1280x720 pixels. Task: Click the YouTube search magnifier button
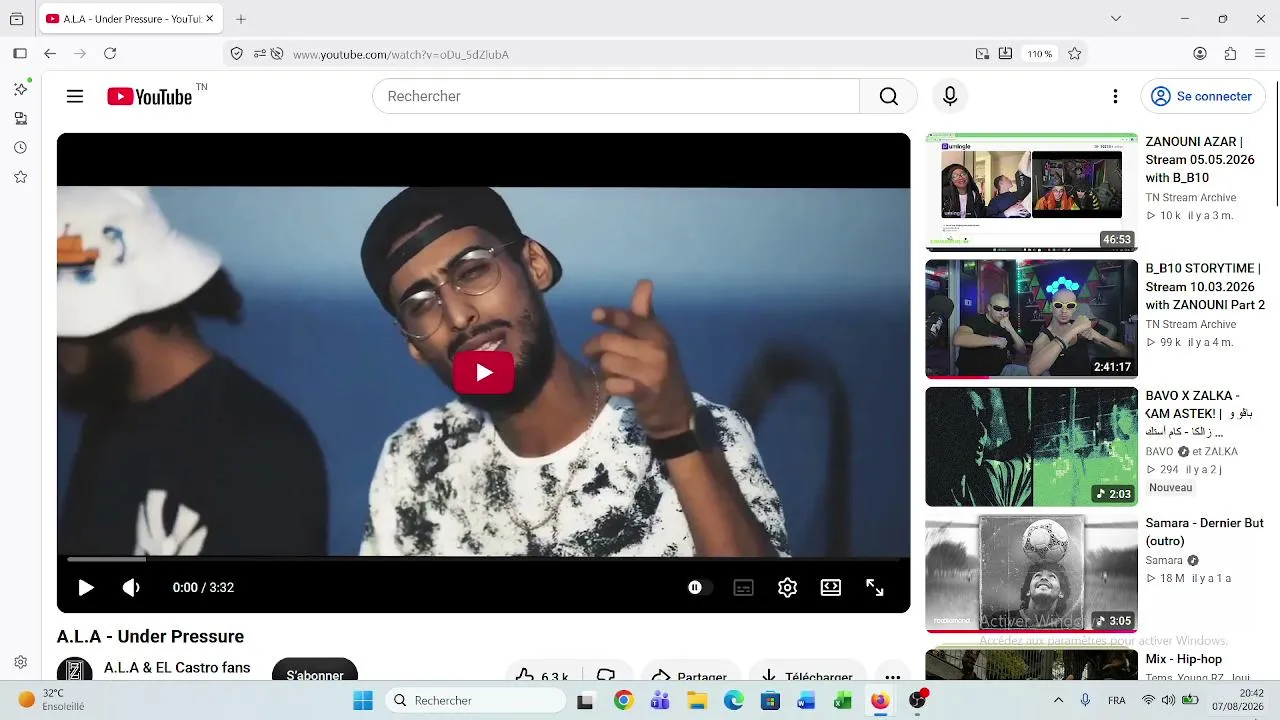coord(888,96)
